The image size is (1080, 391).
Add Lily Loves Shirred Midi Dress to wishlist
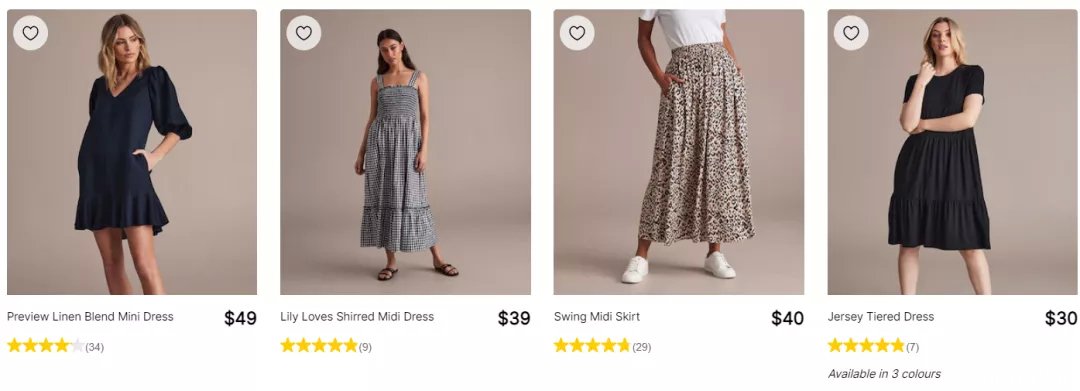click(x=304, y=32)
